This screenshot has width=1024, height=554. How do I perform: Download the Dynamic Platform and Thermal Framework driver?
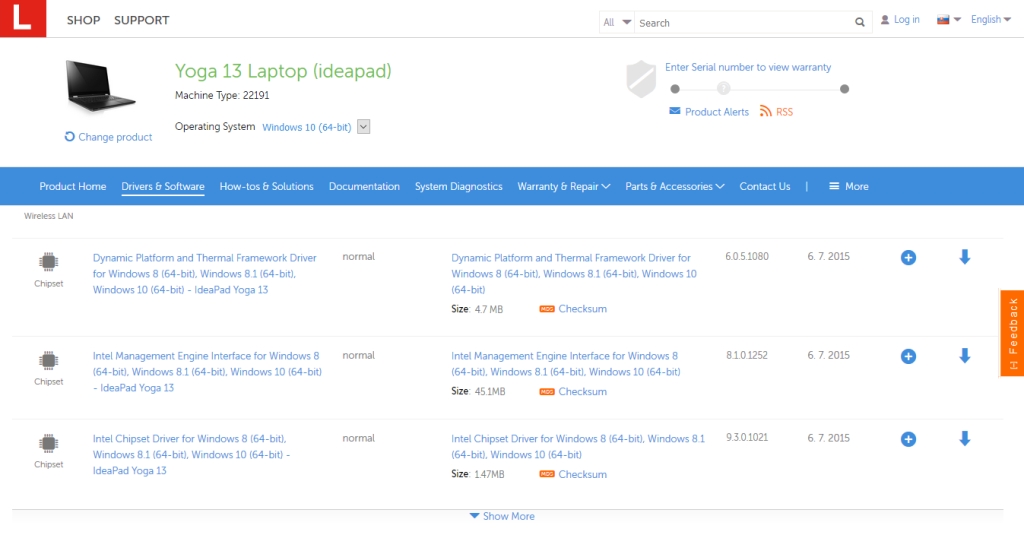[x=964, y=257]
